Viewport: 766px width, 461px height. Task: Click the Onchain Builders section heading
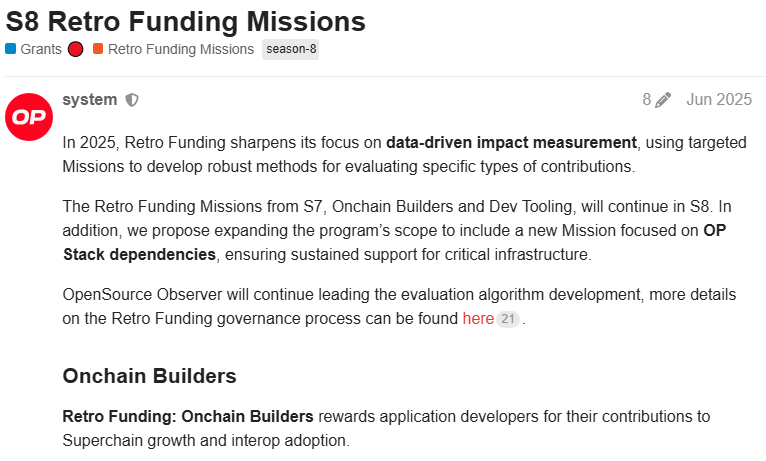149,376
